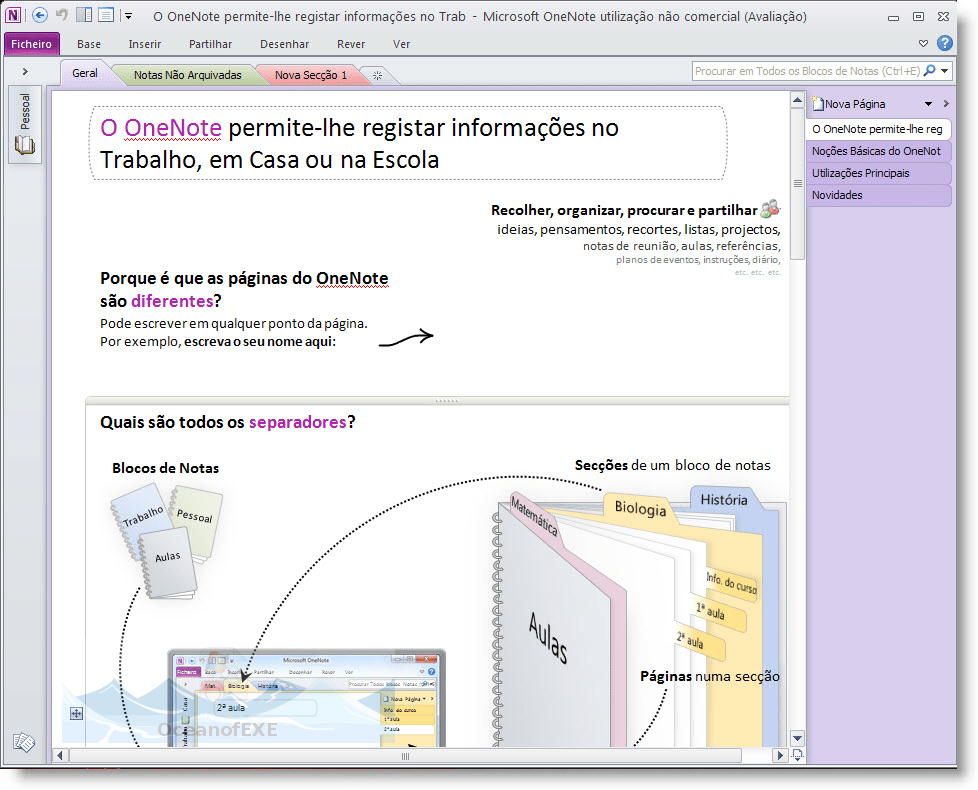Viewport: 978px width, 790px height.
Task: Click the search all notebooks field
Action: (806, 71)
